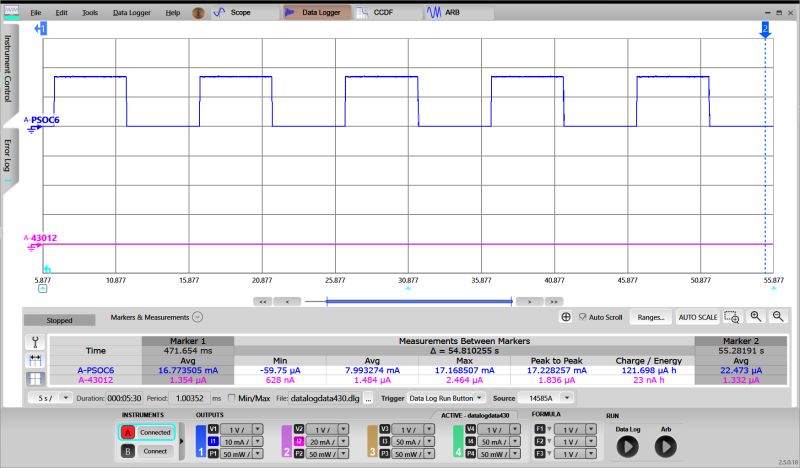Viewport: 800px width, 468px height.
Task: Click instrument B Connect button
Action: coord(155,451)
